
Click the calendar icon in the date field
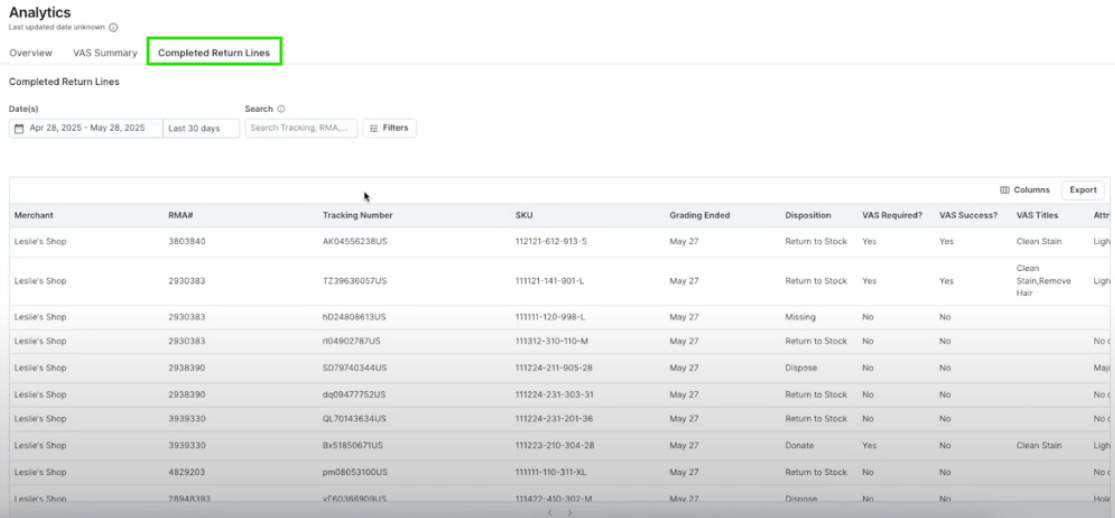click(x=19, y=128)
